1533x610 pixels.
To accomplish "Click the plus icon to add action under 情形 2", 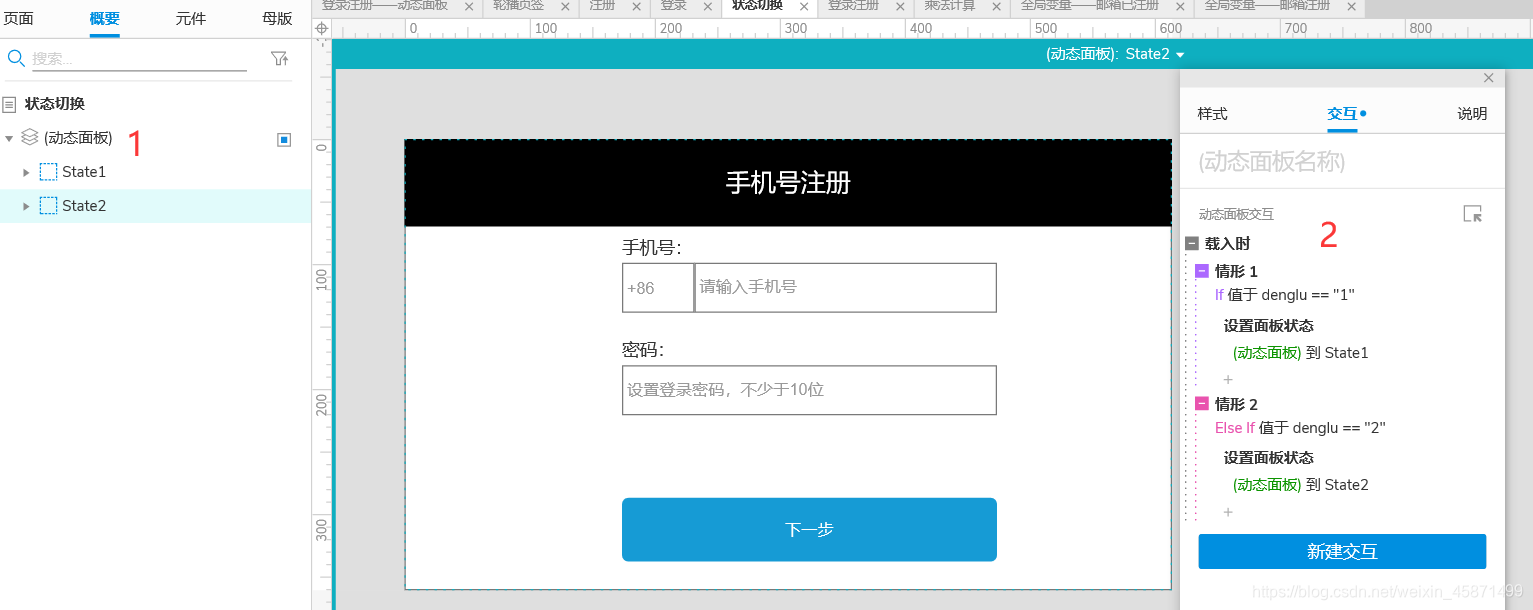I will coord(1228,512).
